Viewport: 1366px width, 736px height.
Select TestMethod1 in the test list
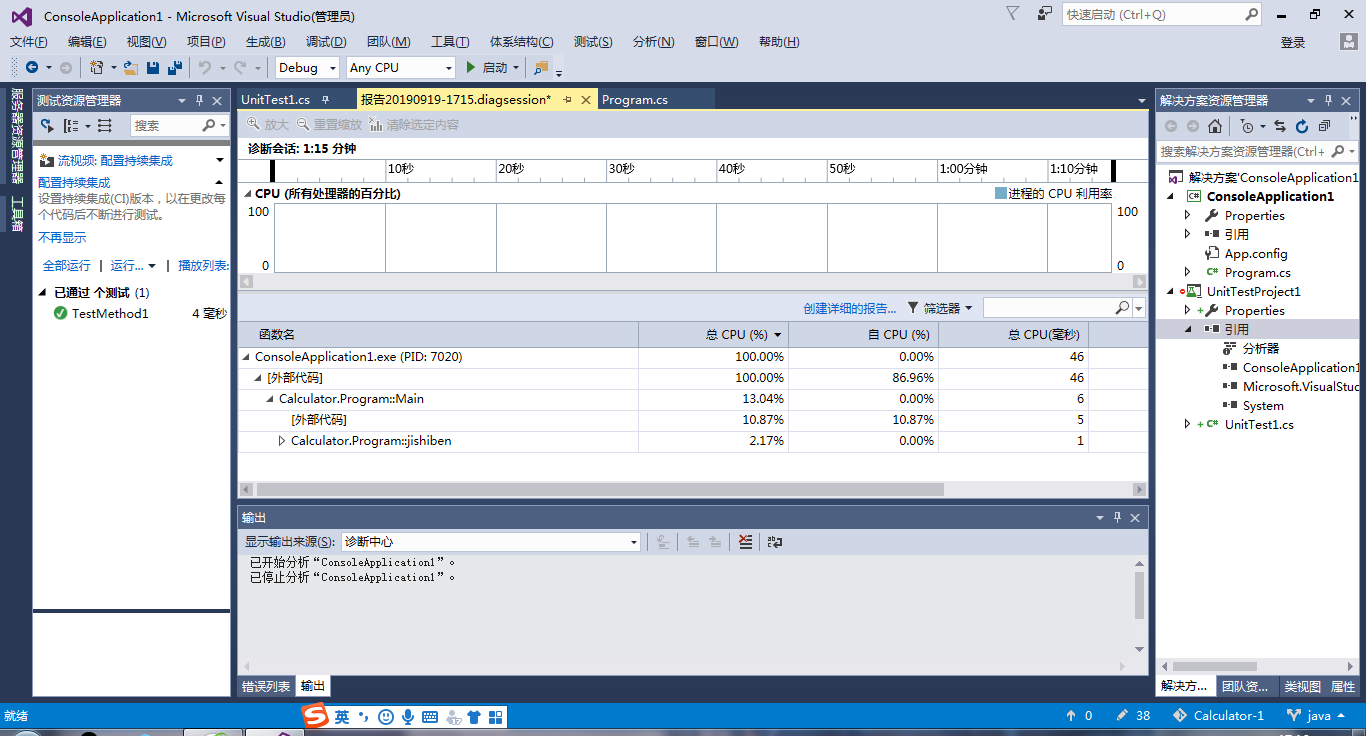point(110,313)
